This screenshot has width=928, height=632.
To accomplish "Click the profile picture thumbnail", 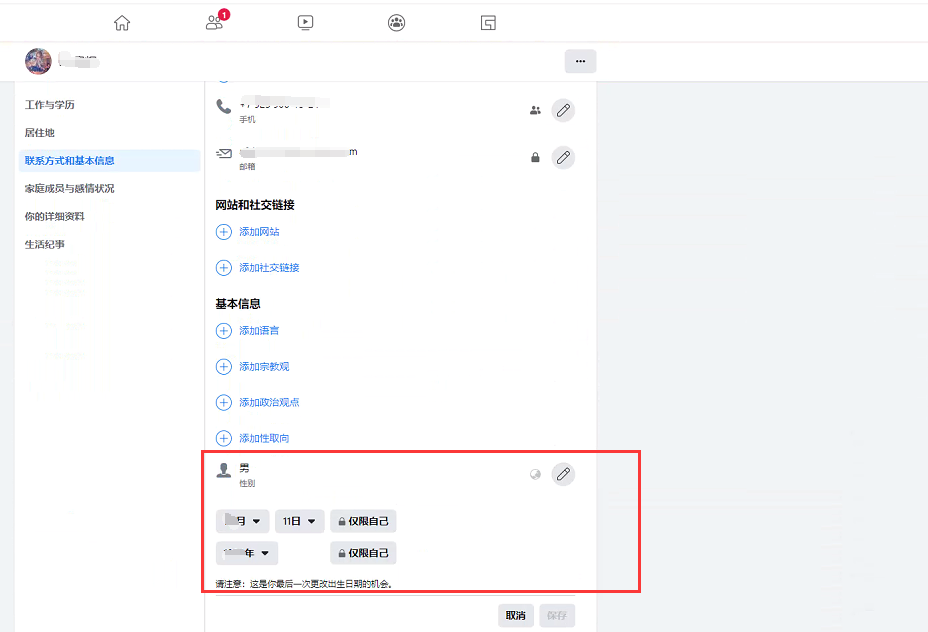I will click(x=38, y=61).
